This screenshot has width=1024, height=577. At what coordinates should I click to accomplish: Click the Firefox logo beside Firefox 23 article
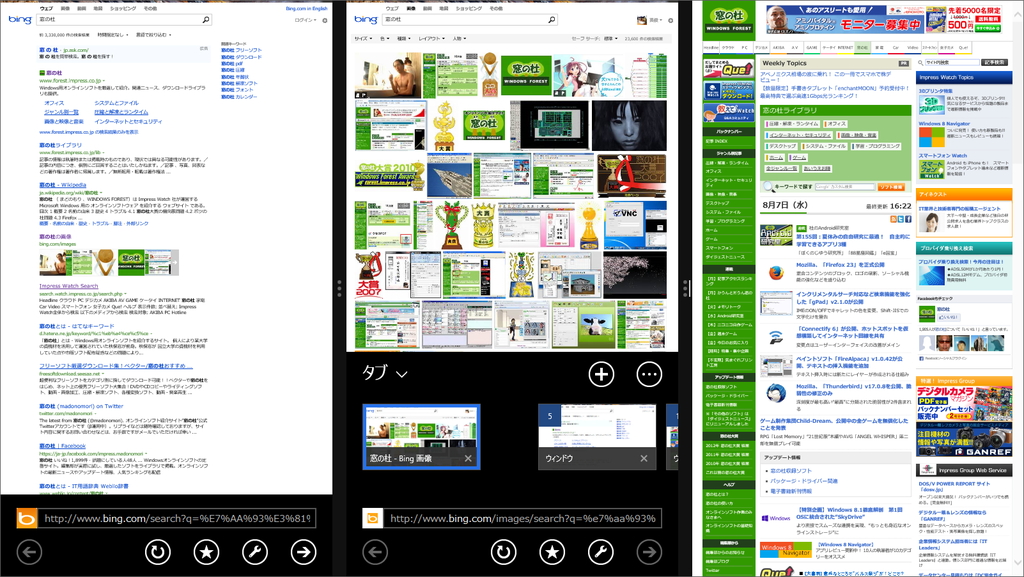click(x=776, y=273)
